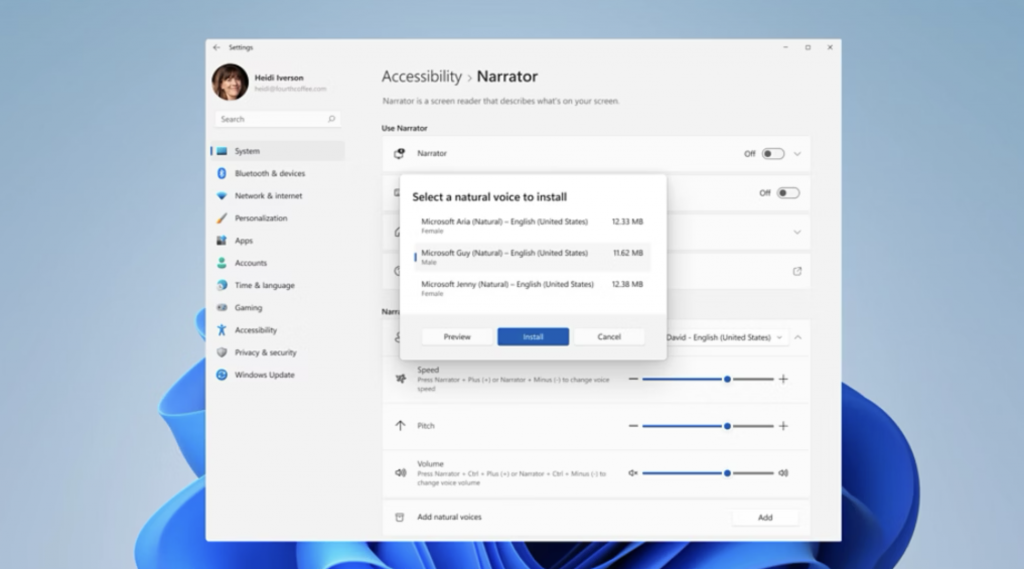Click the System monitor icon
Screen dimensions: 1024x569
pyautogui.click(x=222, y=151)
